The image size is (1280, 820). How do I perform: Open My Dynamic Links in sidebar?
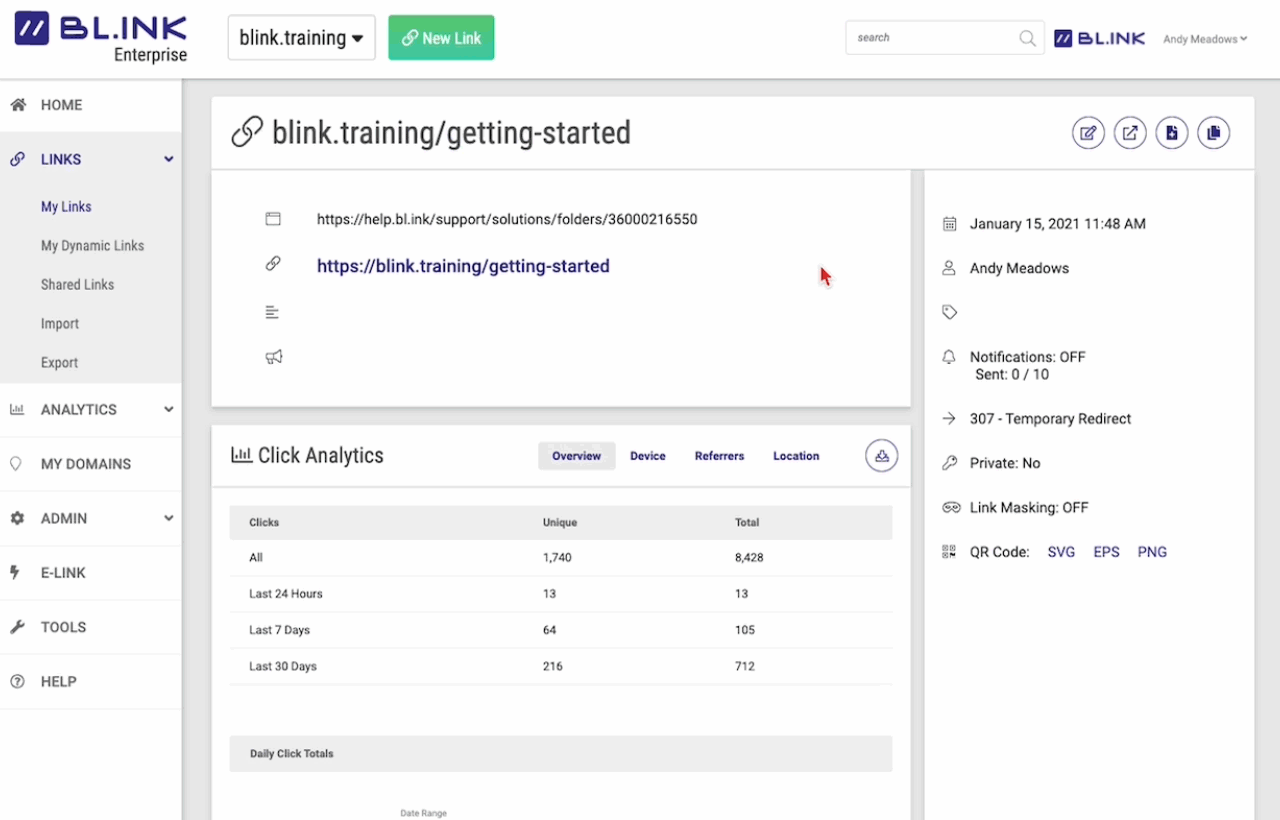tap(92, 246)
